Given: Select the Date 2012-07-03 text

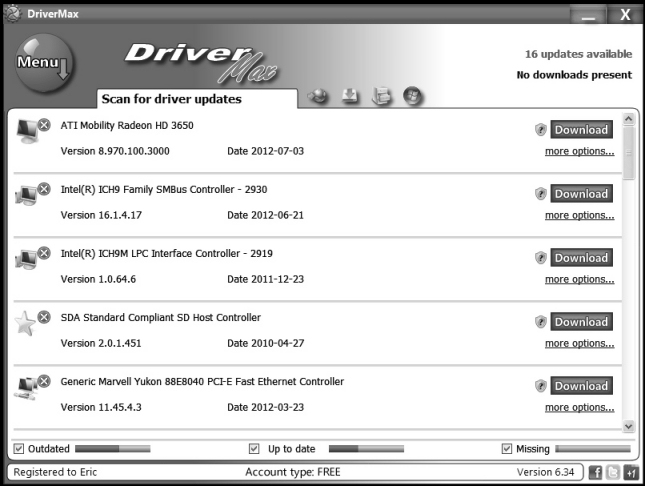Looking at the screenshot, I should 265,151.
